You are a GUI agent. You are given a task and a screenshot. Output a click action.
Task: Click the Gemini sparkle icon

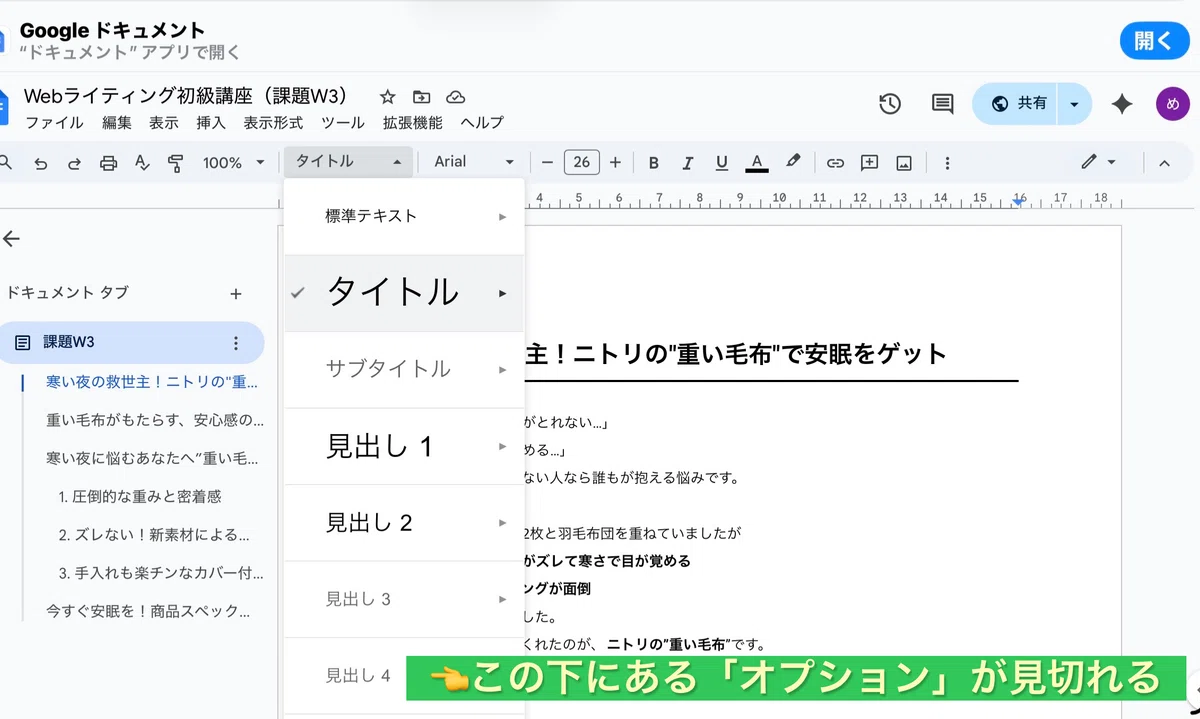coord(1122,103)
